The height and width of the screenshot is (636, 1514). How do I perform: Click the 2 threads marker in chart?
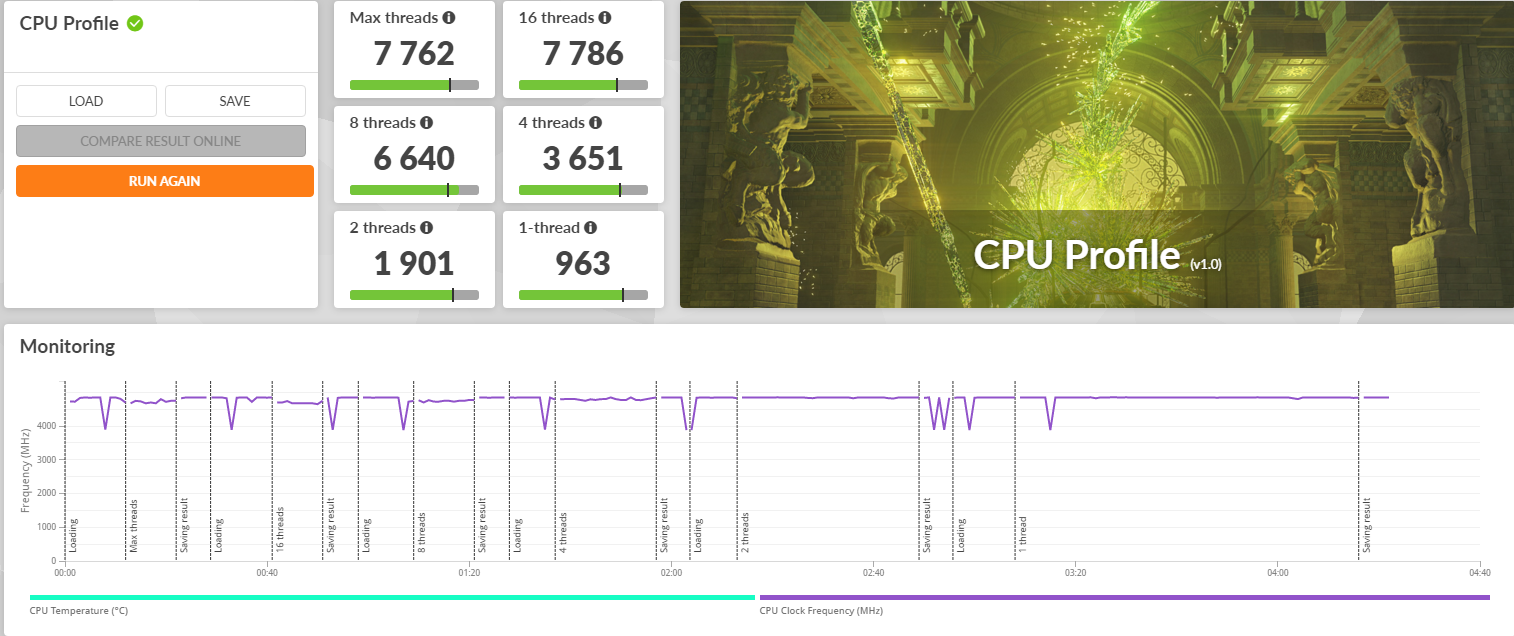click(x=745, y=532)
